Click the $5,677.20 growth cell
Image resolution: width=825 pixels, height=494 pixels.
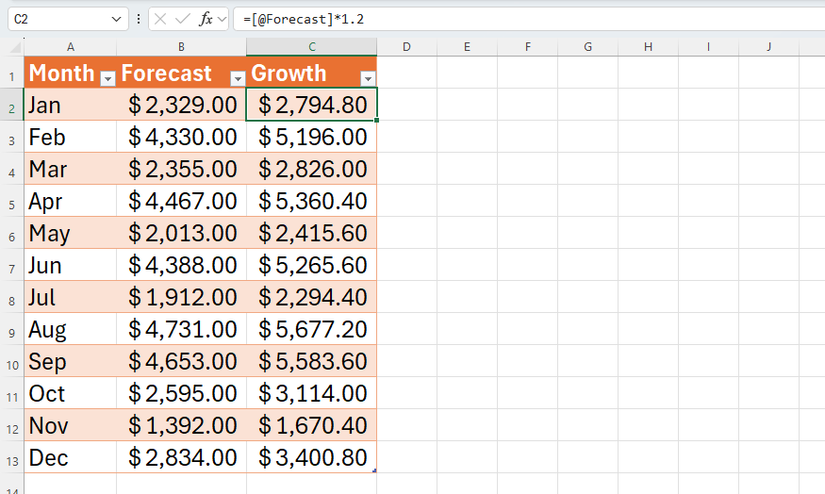click(x=311, y=329)
